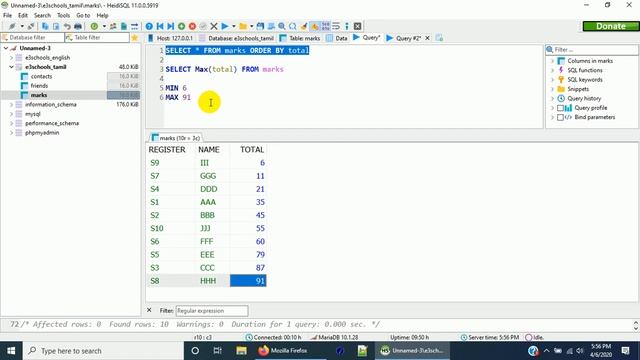Expand the e3schools_english database node
The width and height of the screenshot is (640, 360).
(x=11, y=58)
